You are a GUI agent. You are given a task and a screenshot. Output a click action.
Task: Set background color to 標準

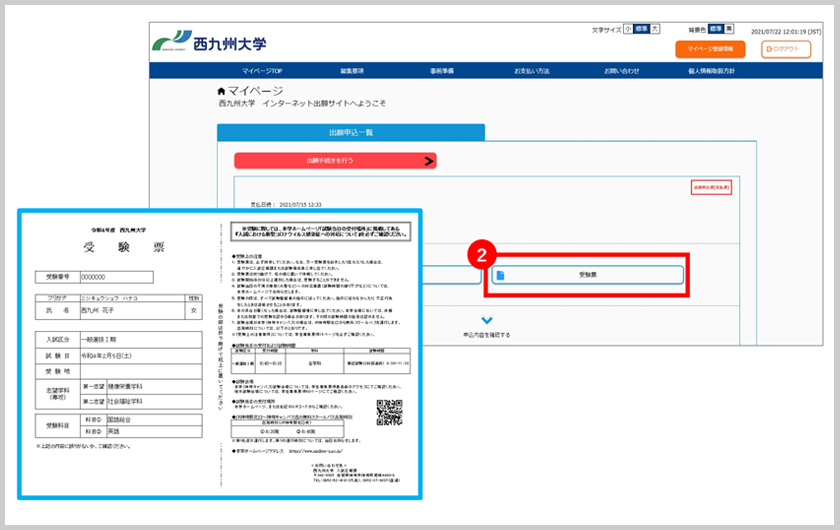click(716, 29)
